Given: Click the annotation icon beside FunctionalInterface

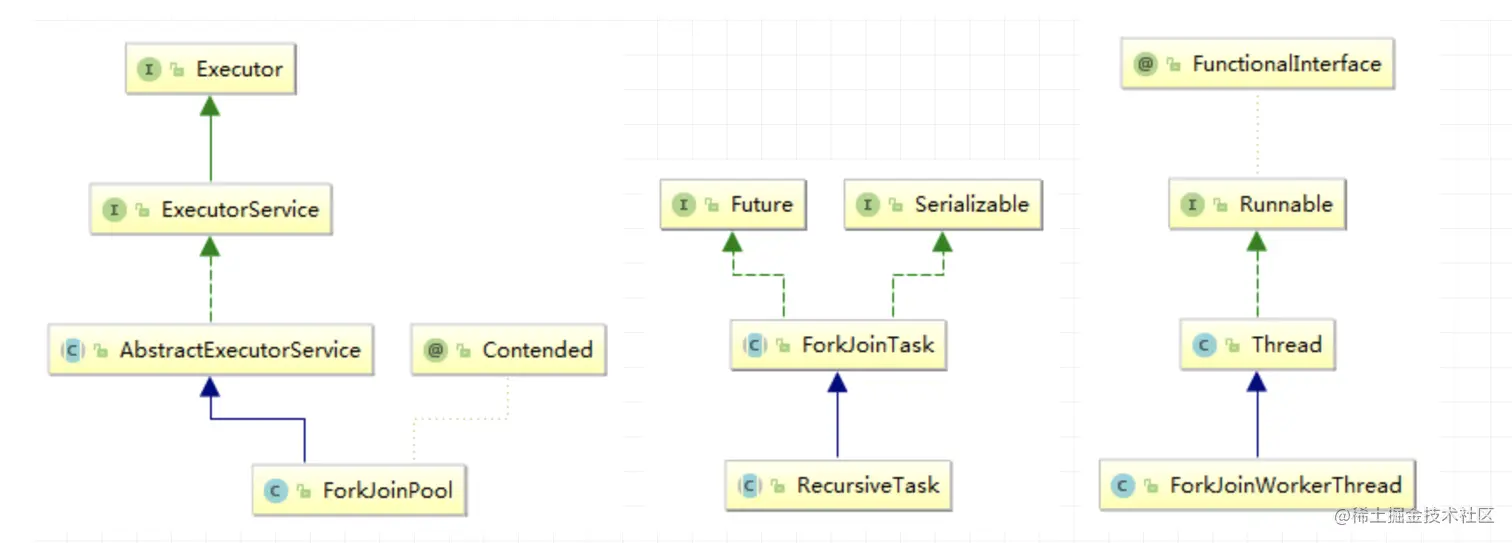Looking at the screenshot, I should coord(1145,65).
